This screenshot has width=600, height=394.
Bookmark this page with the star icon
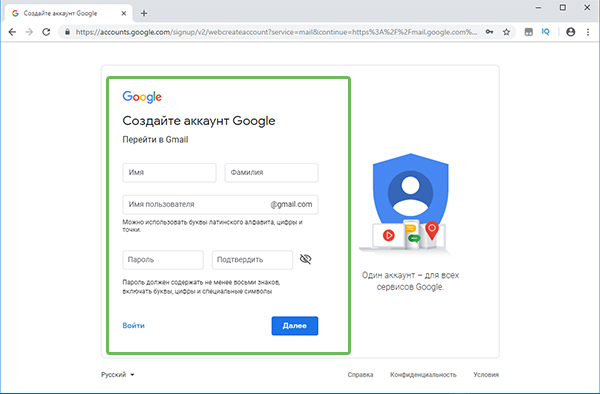(506, 32)
